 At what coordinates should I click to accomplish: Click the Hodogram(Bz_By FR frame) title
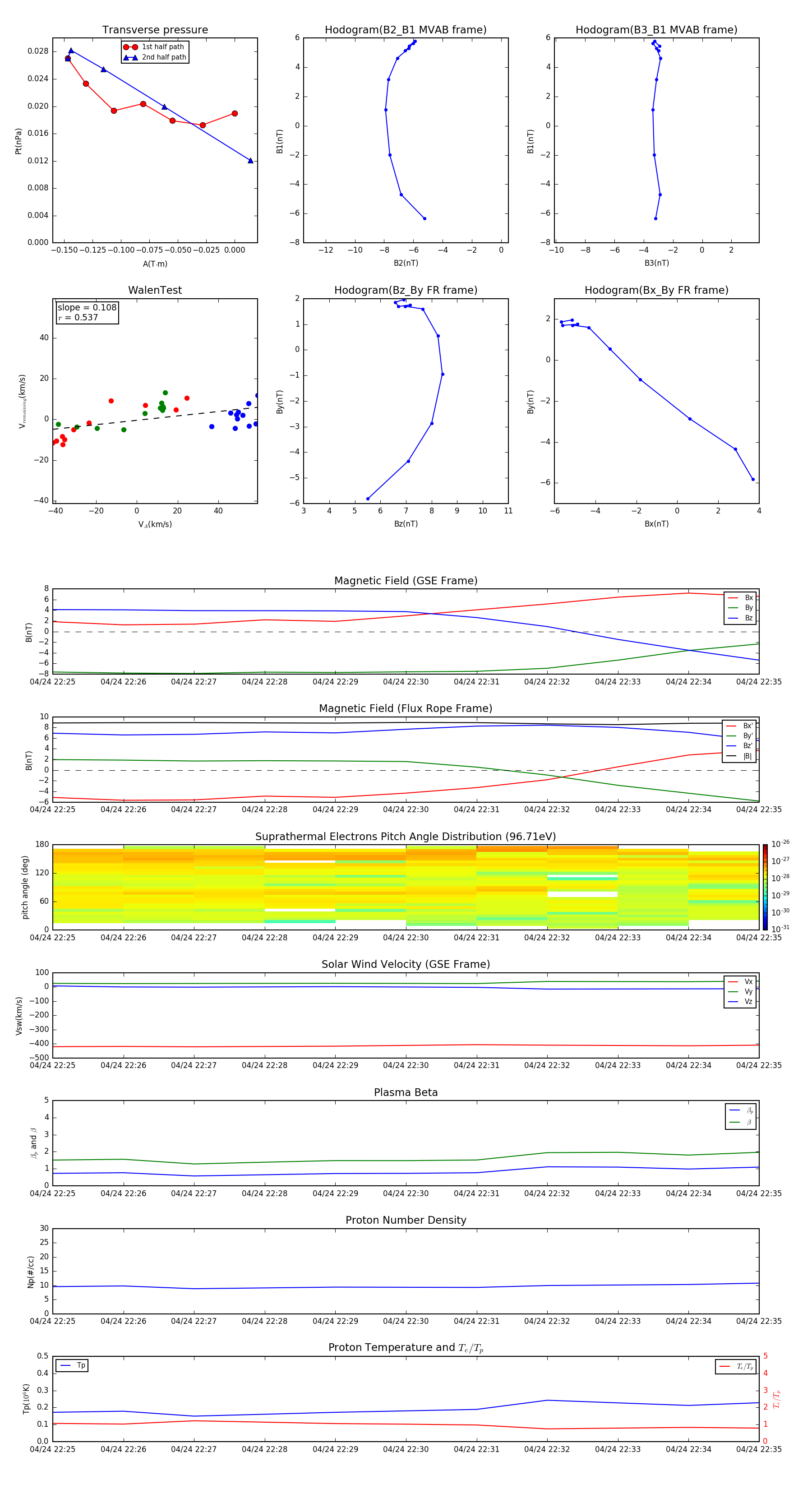click(406, 290)
